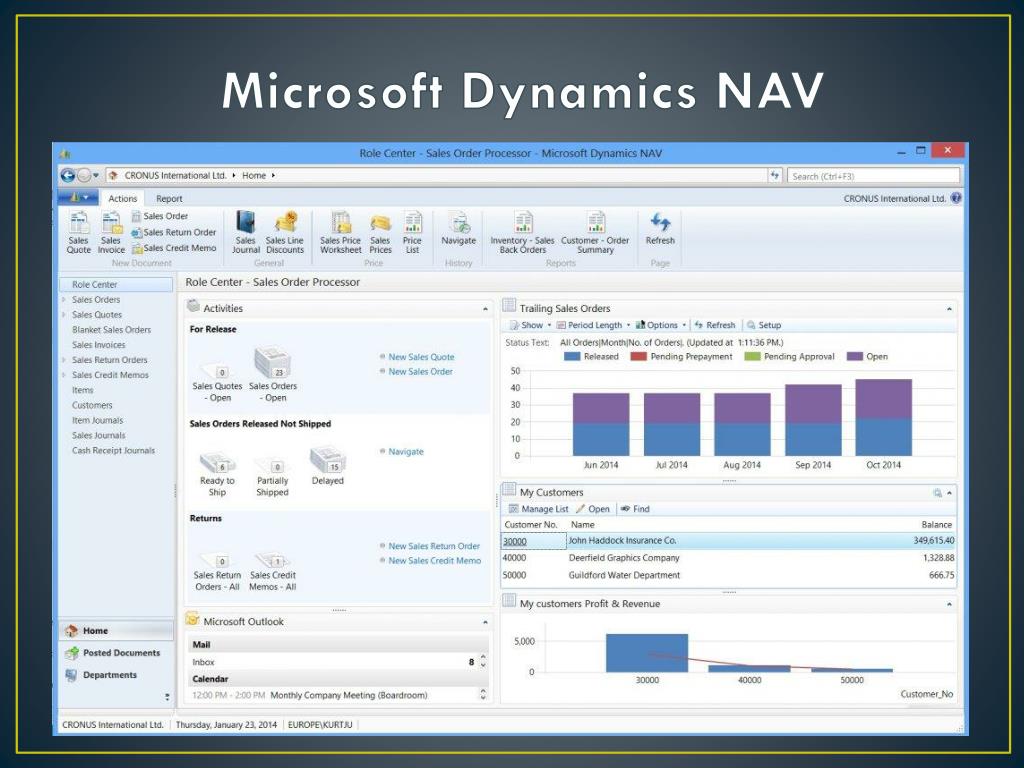Viewport: 1024px width, 768px height.
Task: Click Navigate link under Released Not Shipped
Action: tap(406, 452)
